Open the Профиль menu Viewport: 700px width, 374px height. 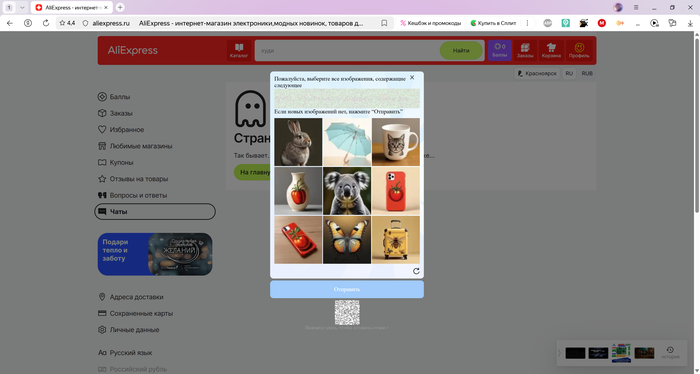tap(579, 50)
